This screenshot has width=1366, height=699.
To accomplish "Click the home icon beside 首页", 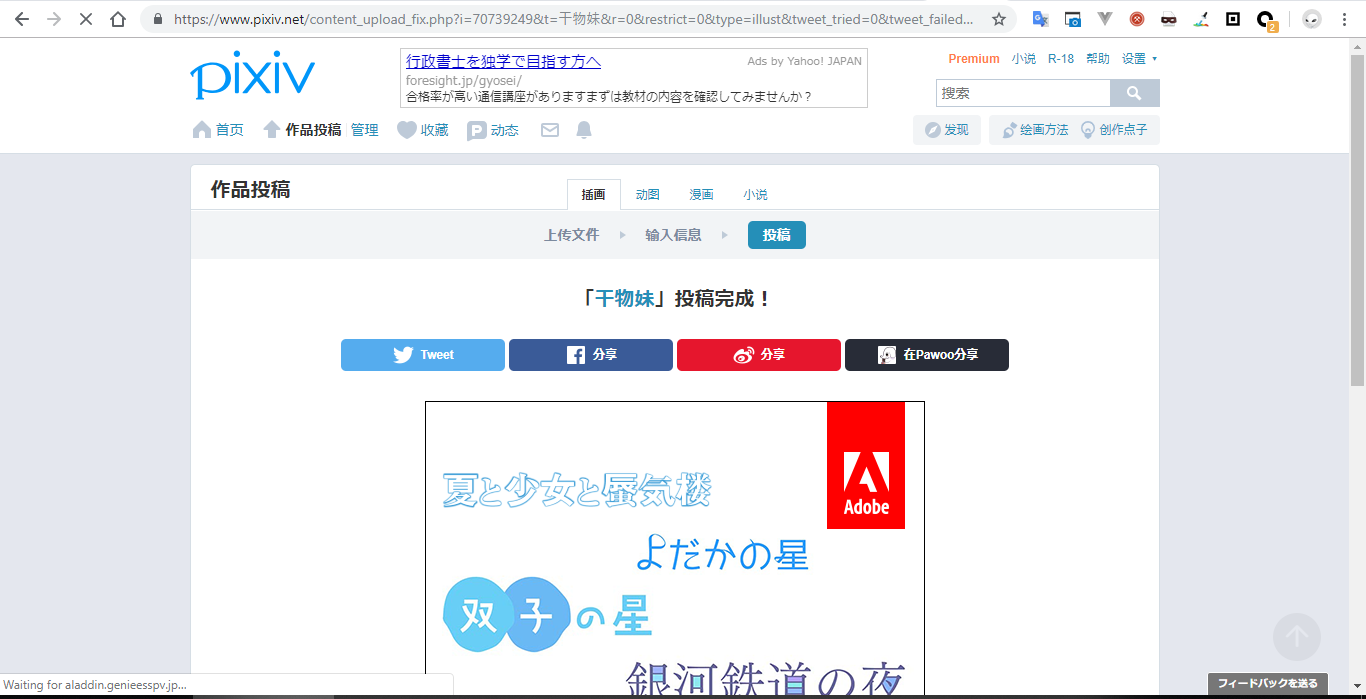I will 202,130.
